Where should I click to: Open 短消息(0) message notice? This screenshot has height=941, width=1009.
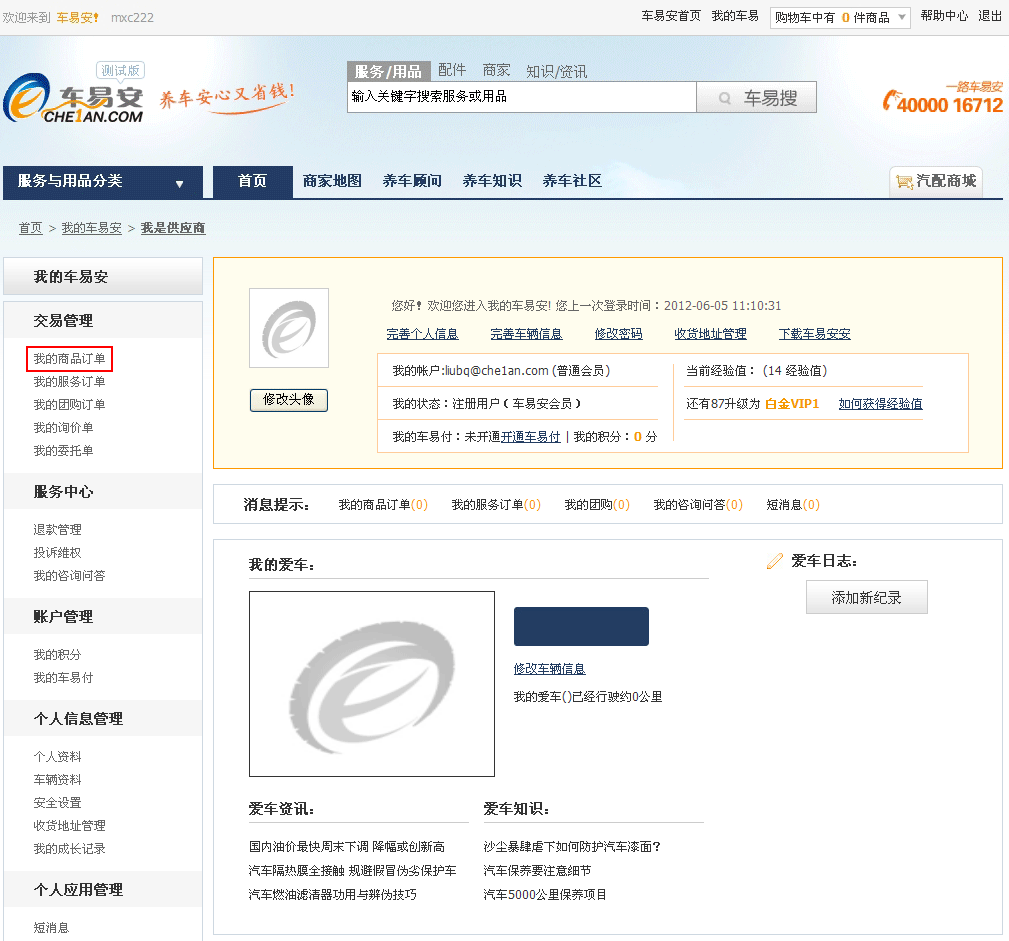pos(793,505)
